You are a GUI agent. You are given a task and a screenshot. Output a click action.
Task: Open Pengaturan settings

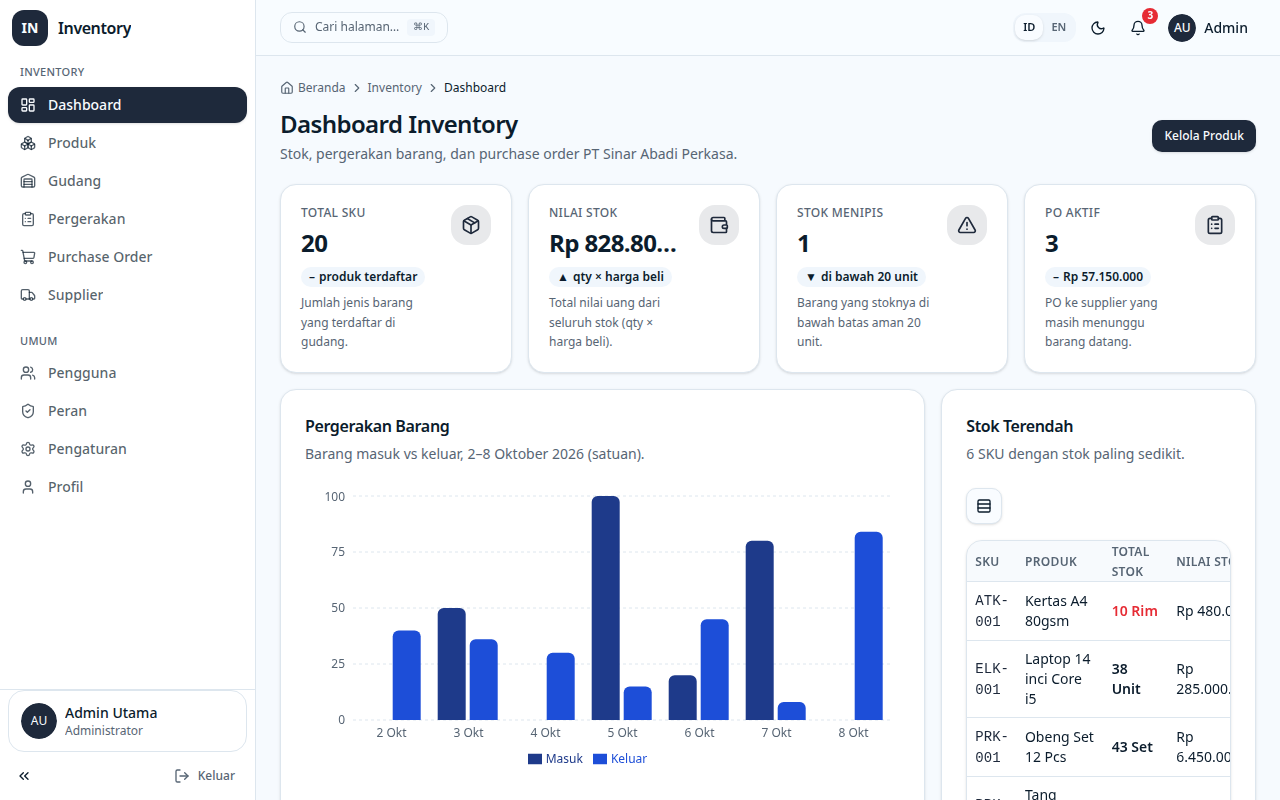127,449
